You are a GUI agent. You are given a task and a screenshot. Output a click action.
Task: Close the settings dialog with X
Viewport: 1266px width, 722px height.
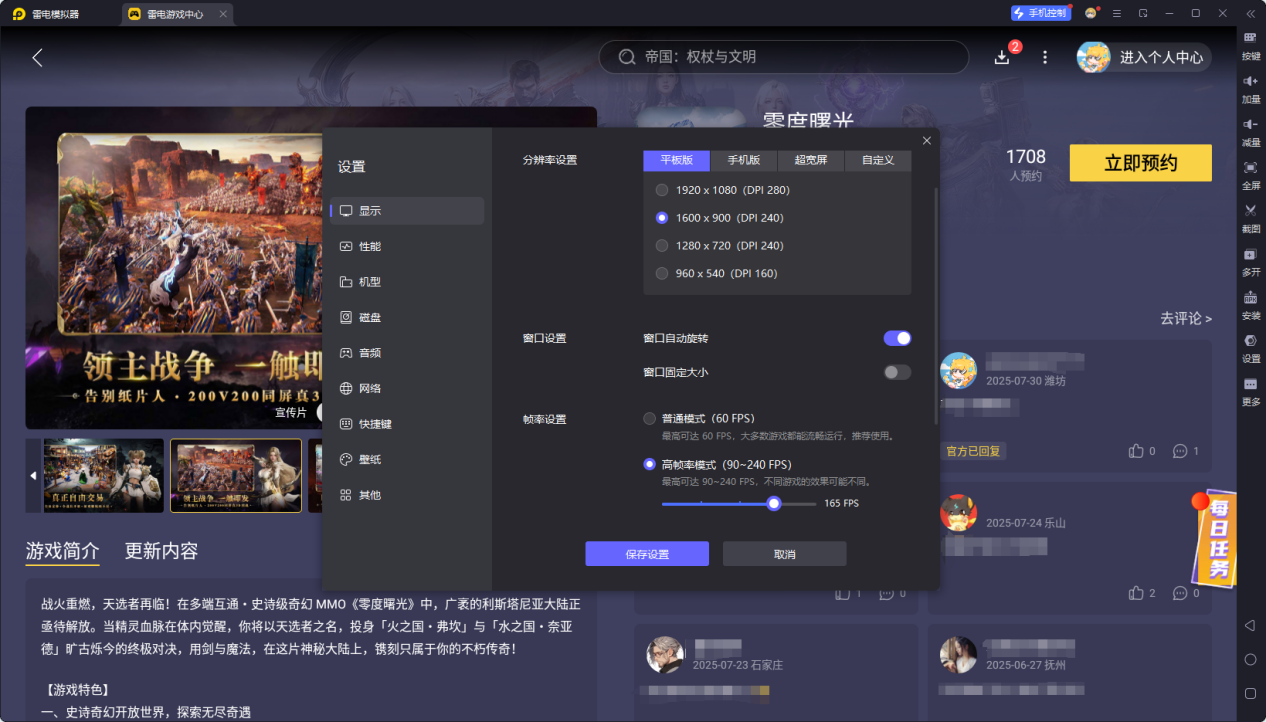click(926, 141)
